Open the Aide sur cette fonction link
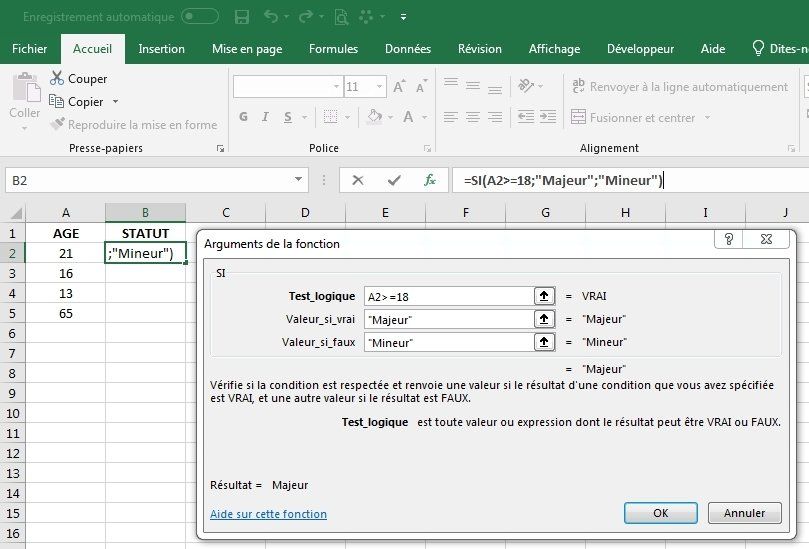The height and width of the screenshot is (549, 809). click(268, 514)
